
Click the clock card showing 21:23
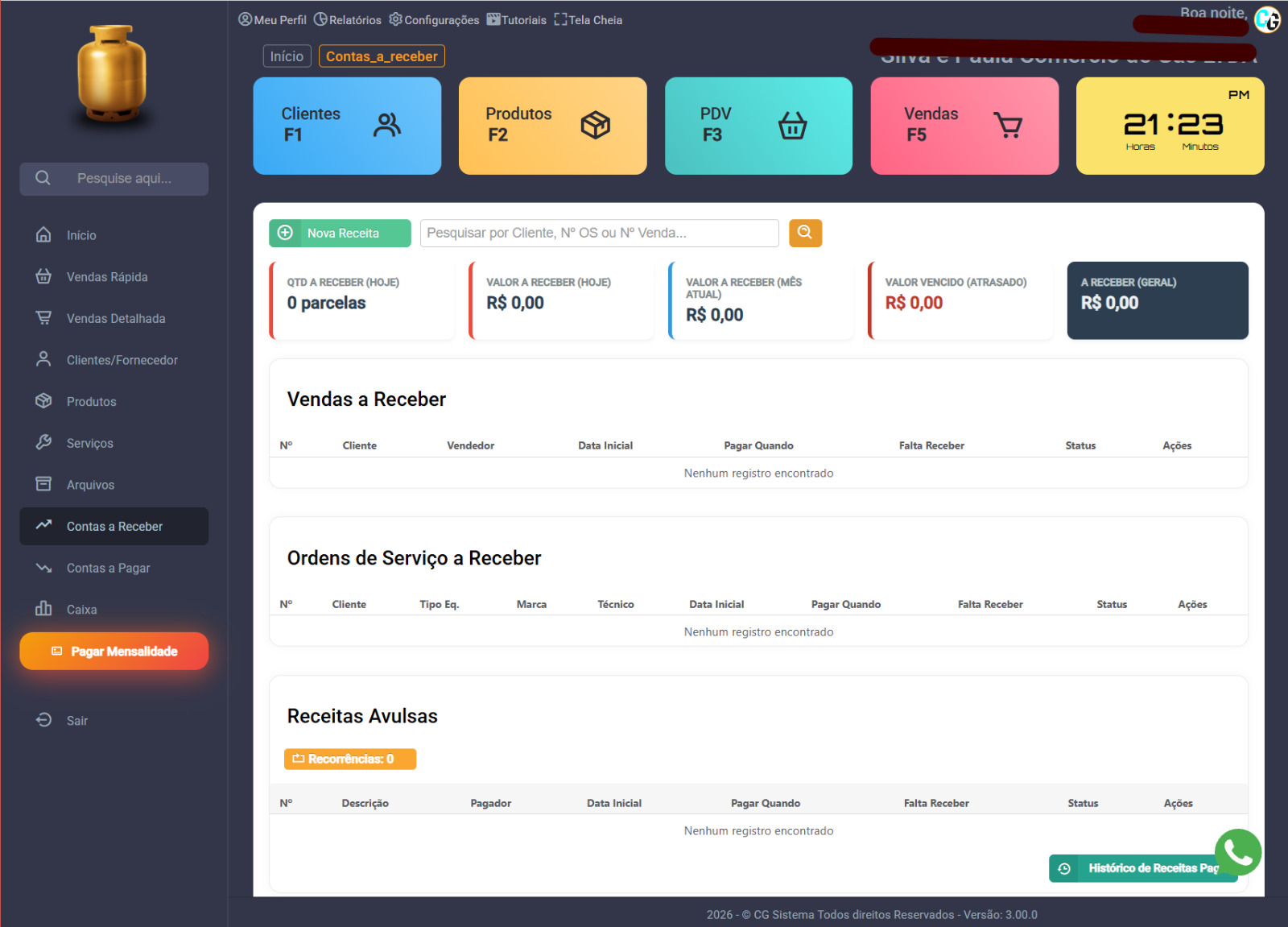click(1170, 126)
